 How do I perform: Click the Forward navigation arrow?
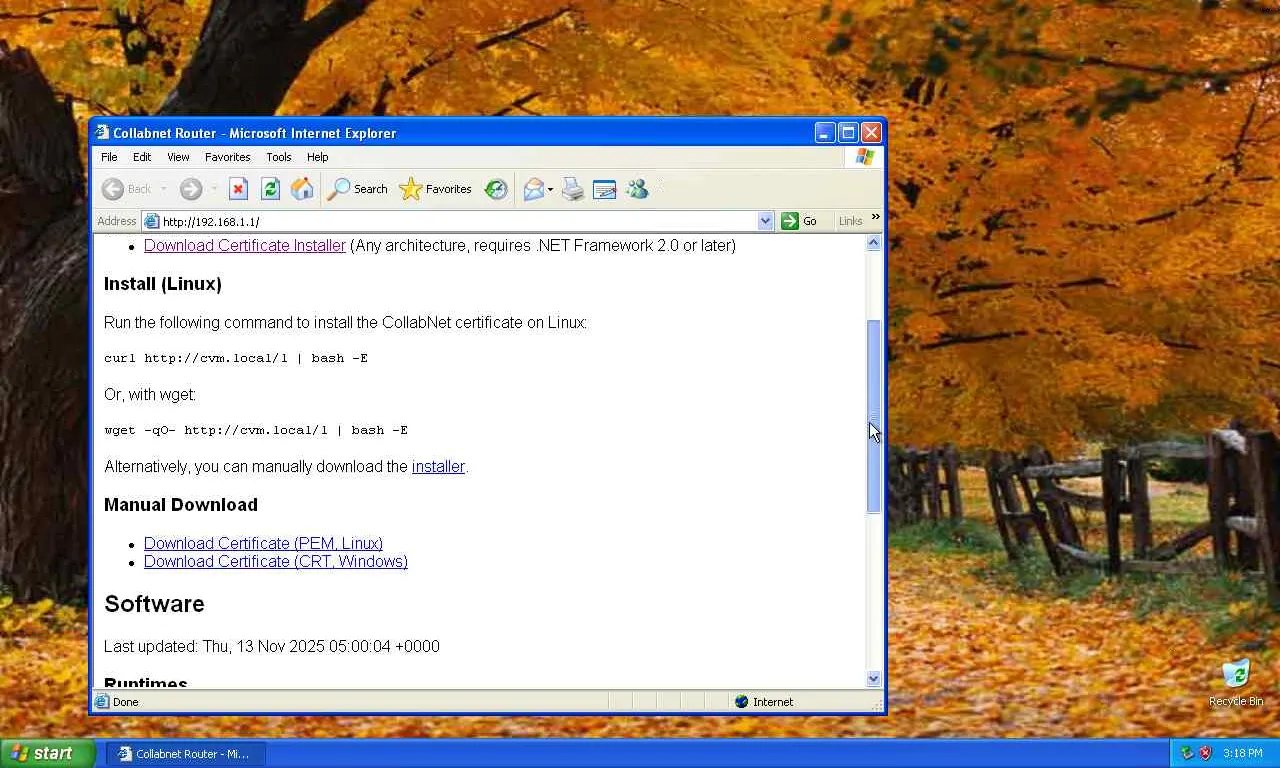pyautogui.click(x=190, y=189)
